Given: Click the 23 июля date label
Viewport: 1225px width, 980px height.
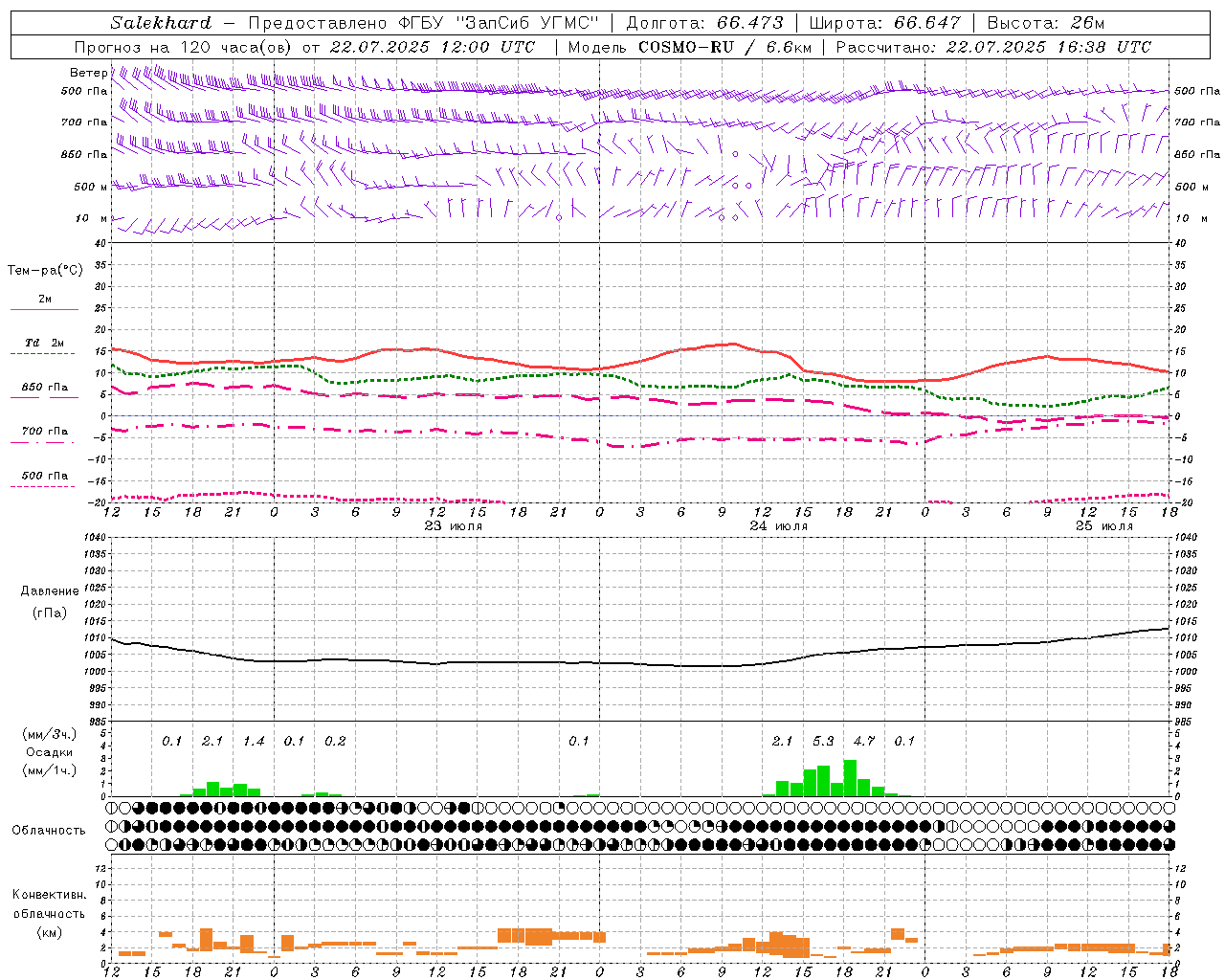Looking at the screenshot, I should pyautogui.click(x=453, y=526).
